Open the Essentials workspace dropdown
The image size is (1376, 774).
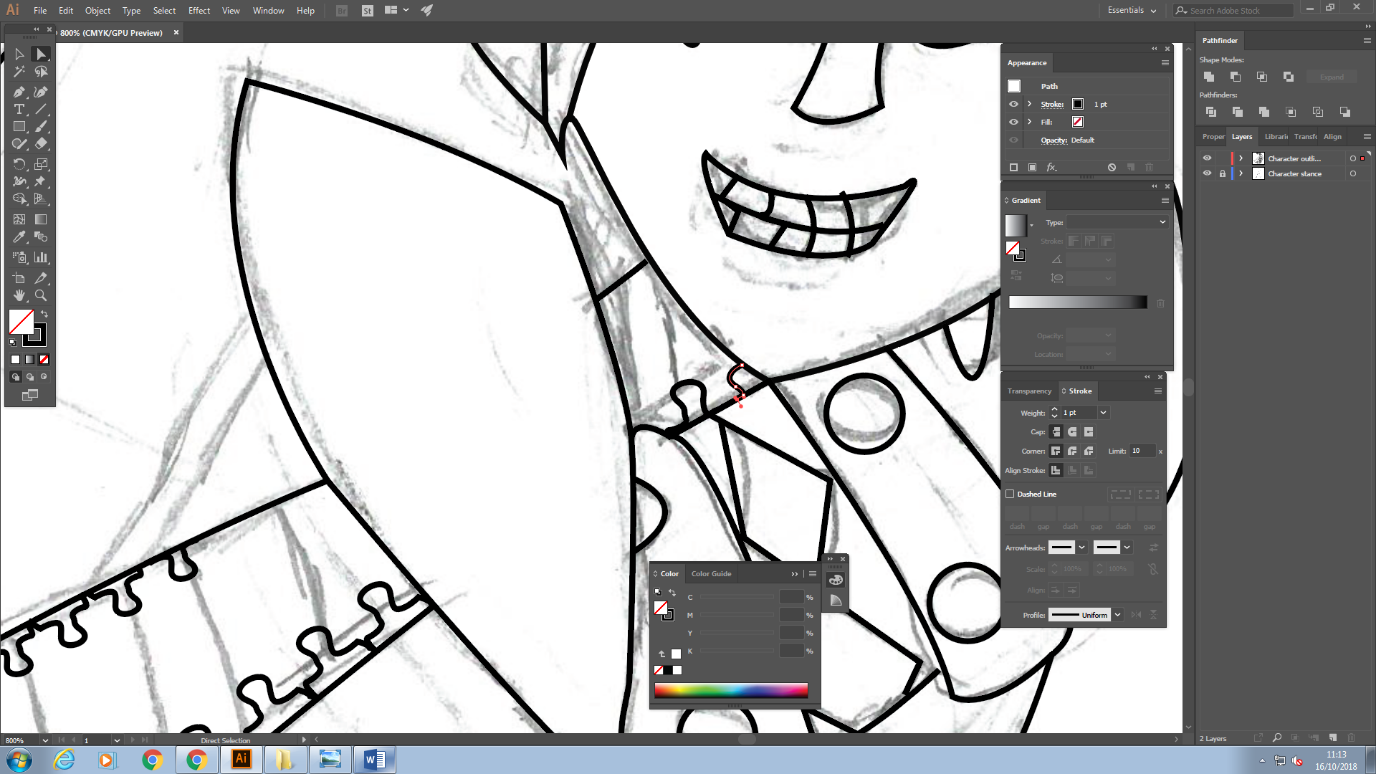[x=1132, y=10]
